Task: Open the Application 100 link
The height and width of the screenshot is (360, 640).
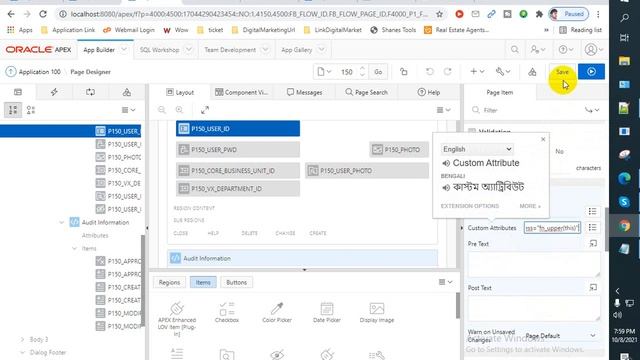Action: 40,72
